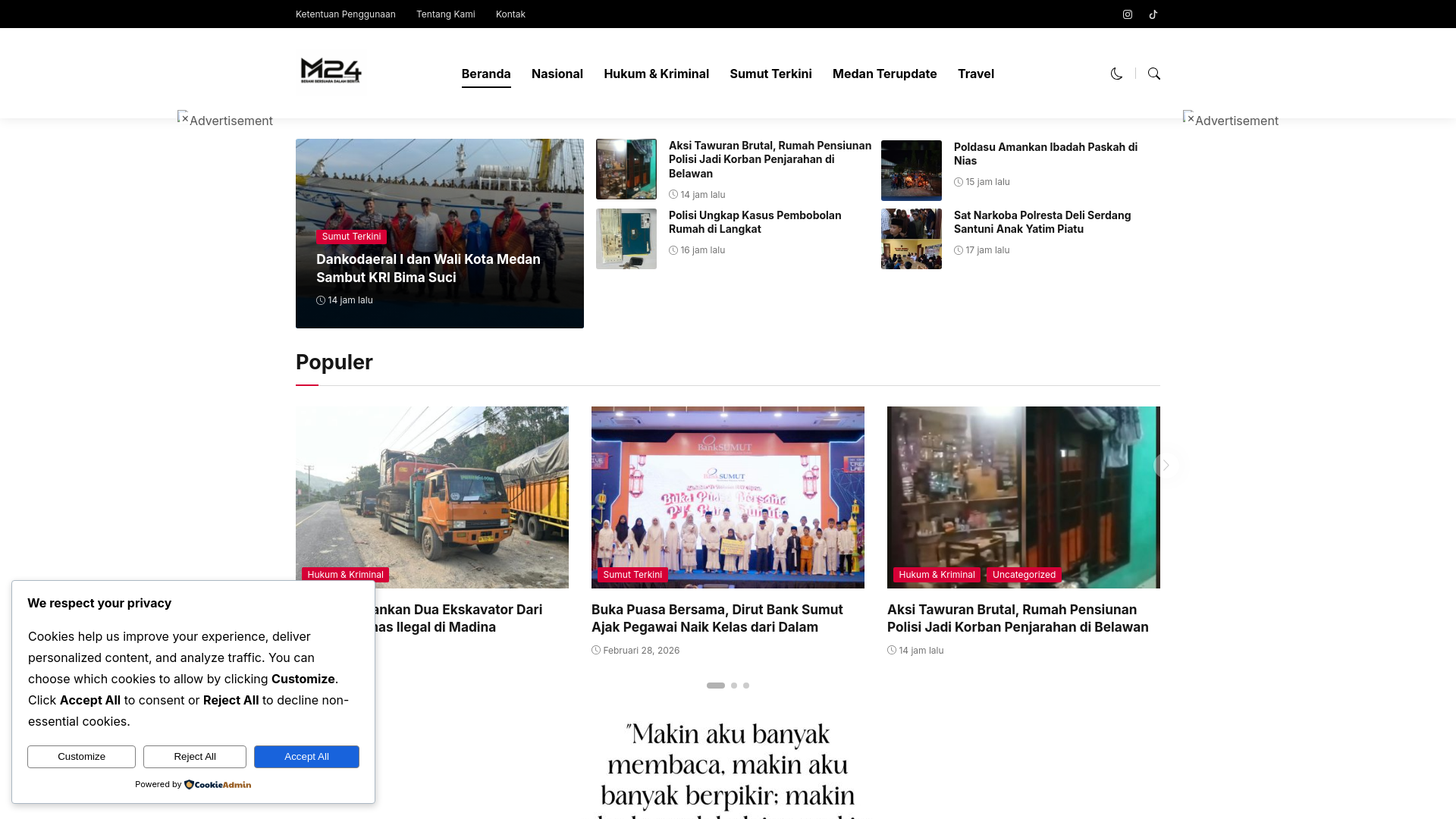Click the 17 jam lalu timestamp
The width and height of the screenshot is (1456, 819).
click(x=988, y=250)
